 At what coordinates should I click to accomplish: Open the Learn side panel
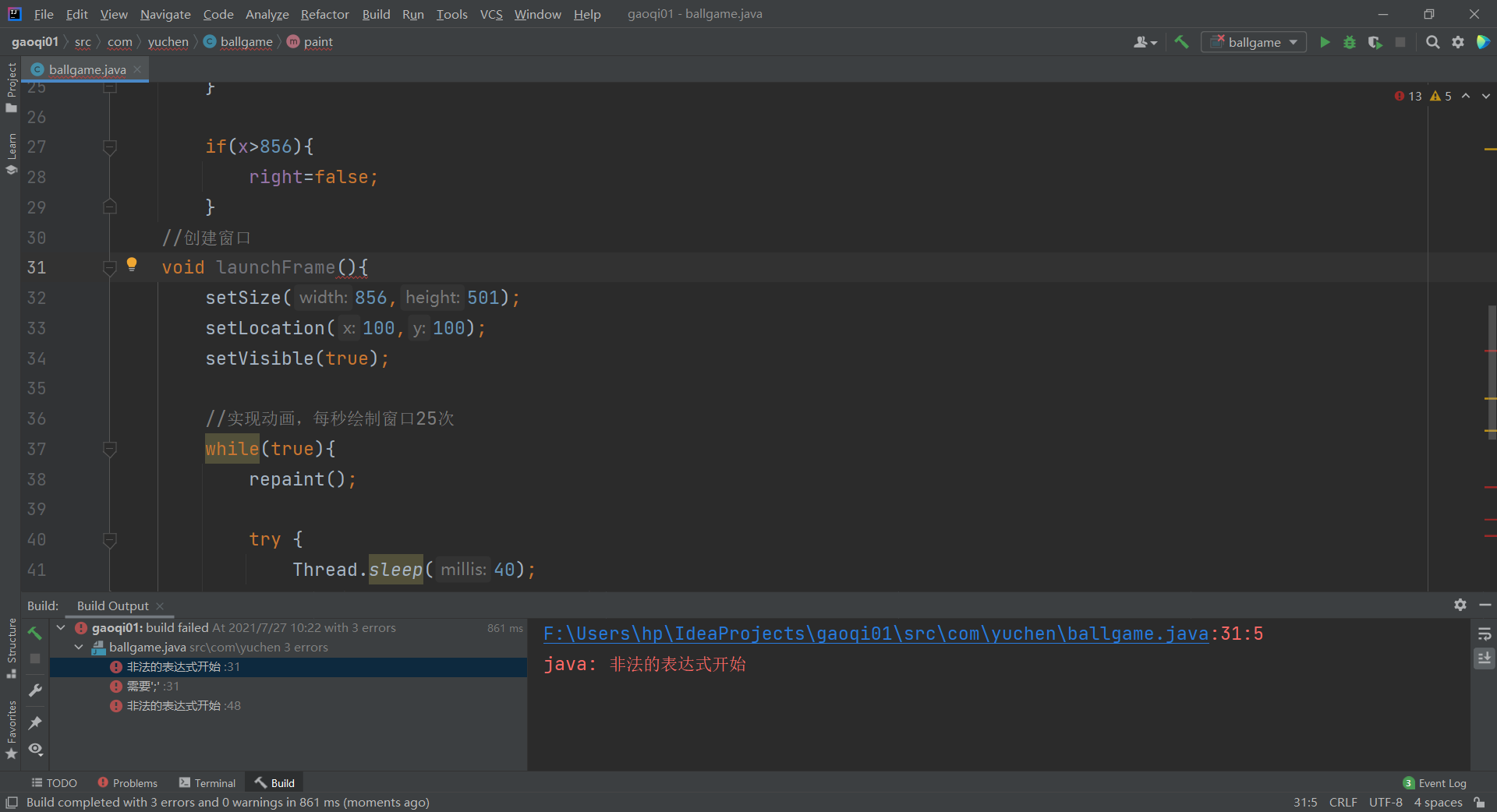[11, 154]
